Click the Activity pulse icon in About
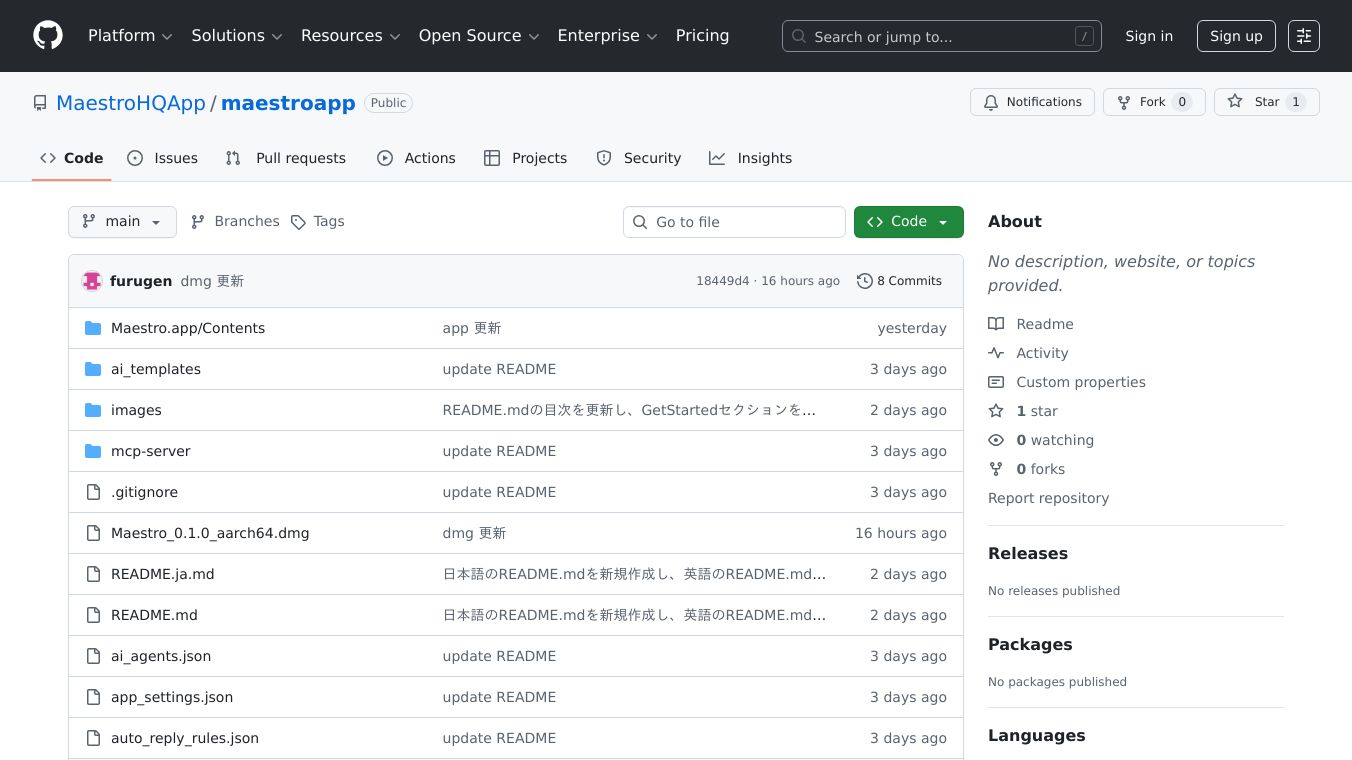1352x760 pixels. pyautogui.click(x=996, y=353)
